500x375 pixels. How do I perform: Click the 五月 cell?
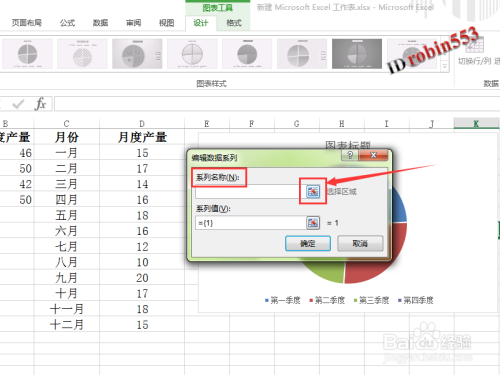click(x=67, y=215)
